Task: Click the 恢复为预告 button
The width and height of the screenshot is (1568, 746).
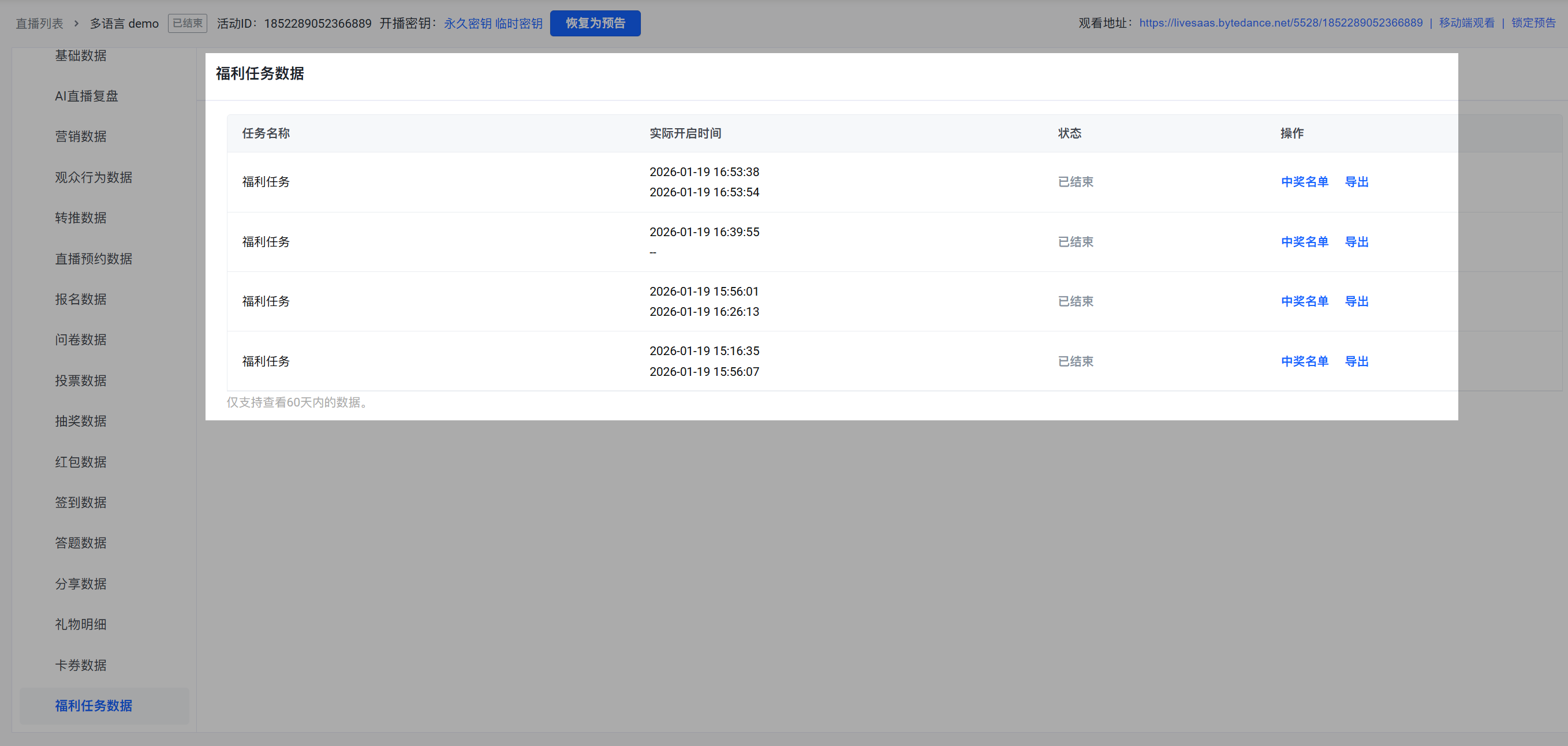Action: coord(595,23)
